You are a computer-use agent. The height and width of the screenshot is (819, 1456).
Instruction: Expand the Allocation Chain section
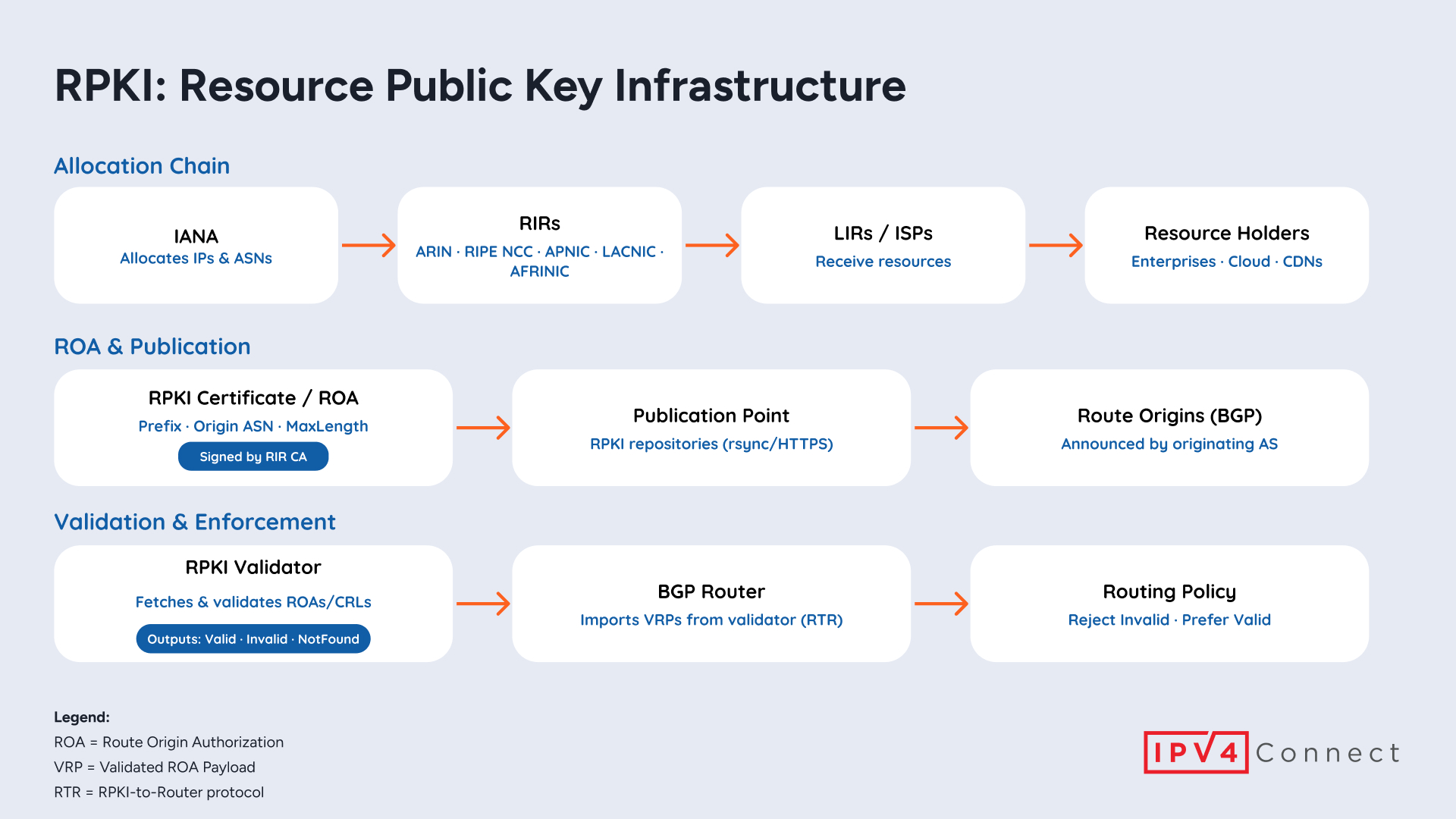(142, 165)
